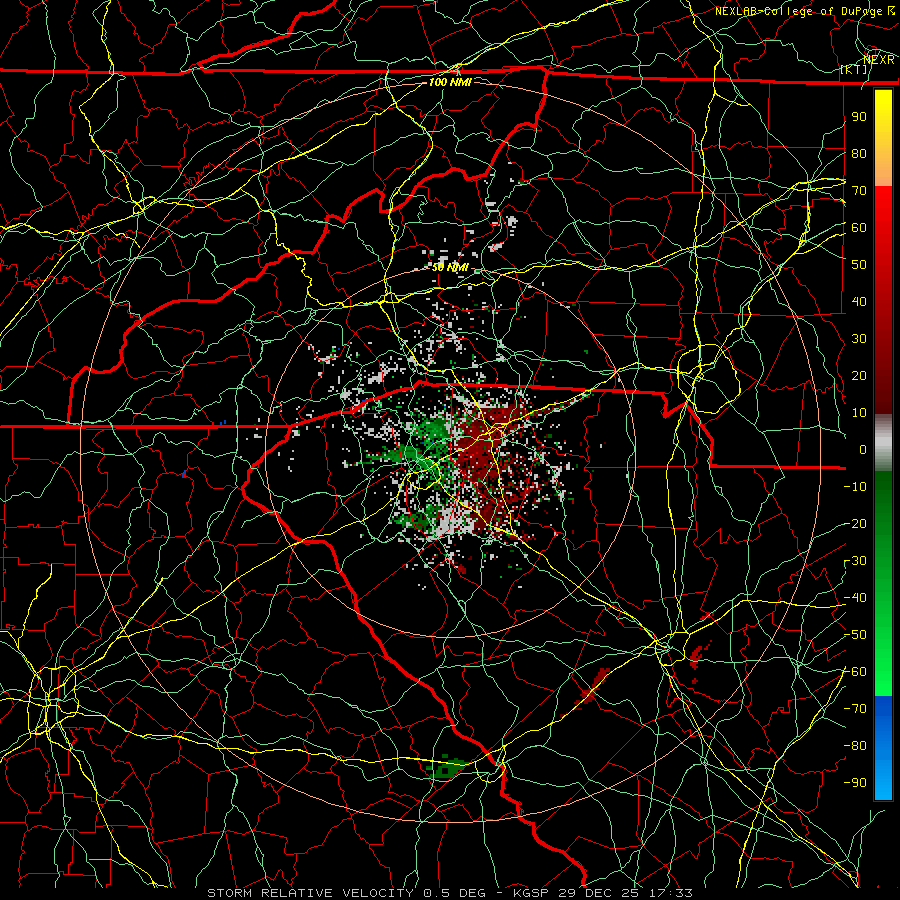Click the 70 value on velocity scale
This screenshot has width=900, height=900.
click(859, 191)
